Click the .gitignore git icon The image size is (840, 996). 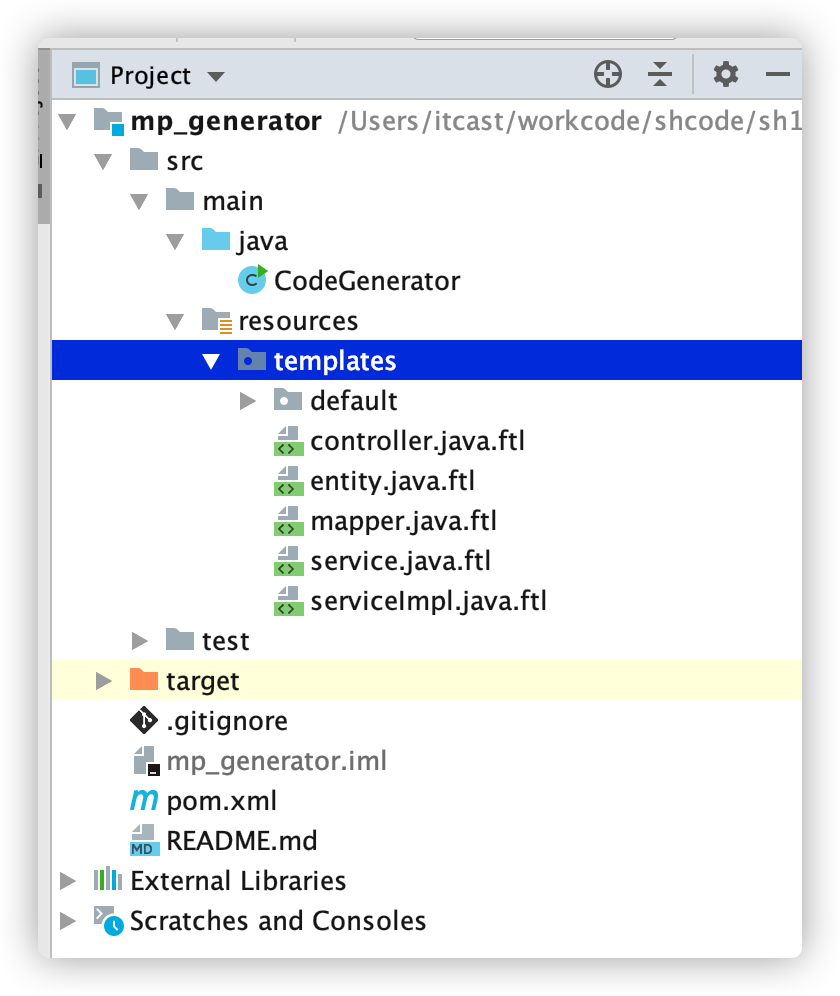[x=144, y=720]
